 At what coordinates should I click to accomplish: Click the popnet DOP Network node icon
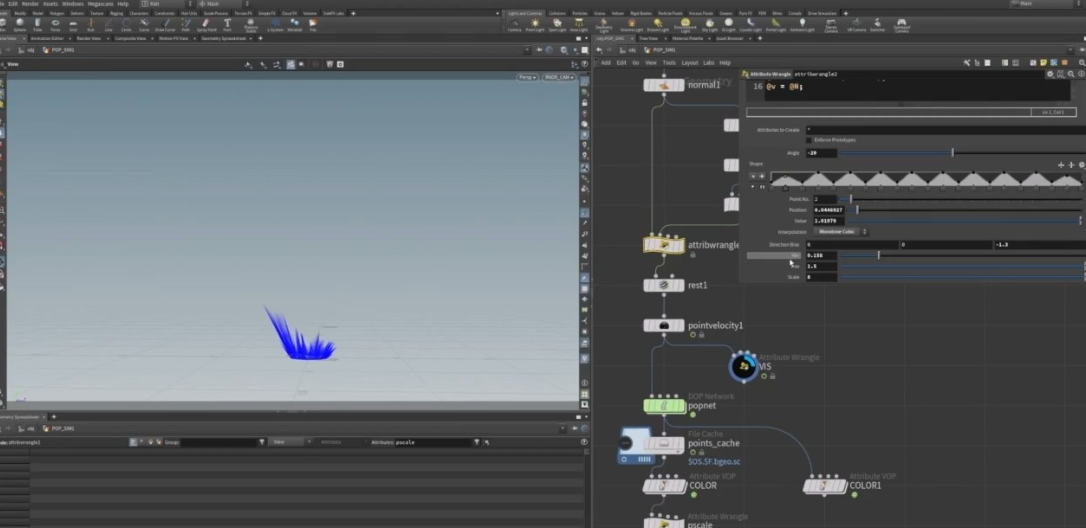click(663, 405)
